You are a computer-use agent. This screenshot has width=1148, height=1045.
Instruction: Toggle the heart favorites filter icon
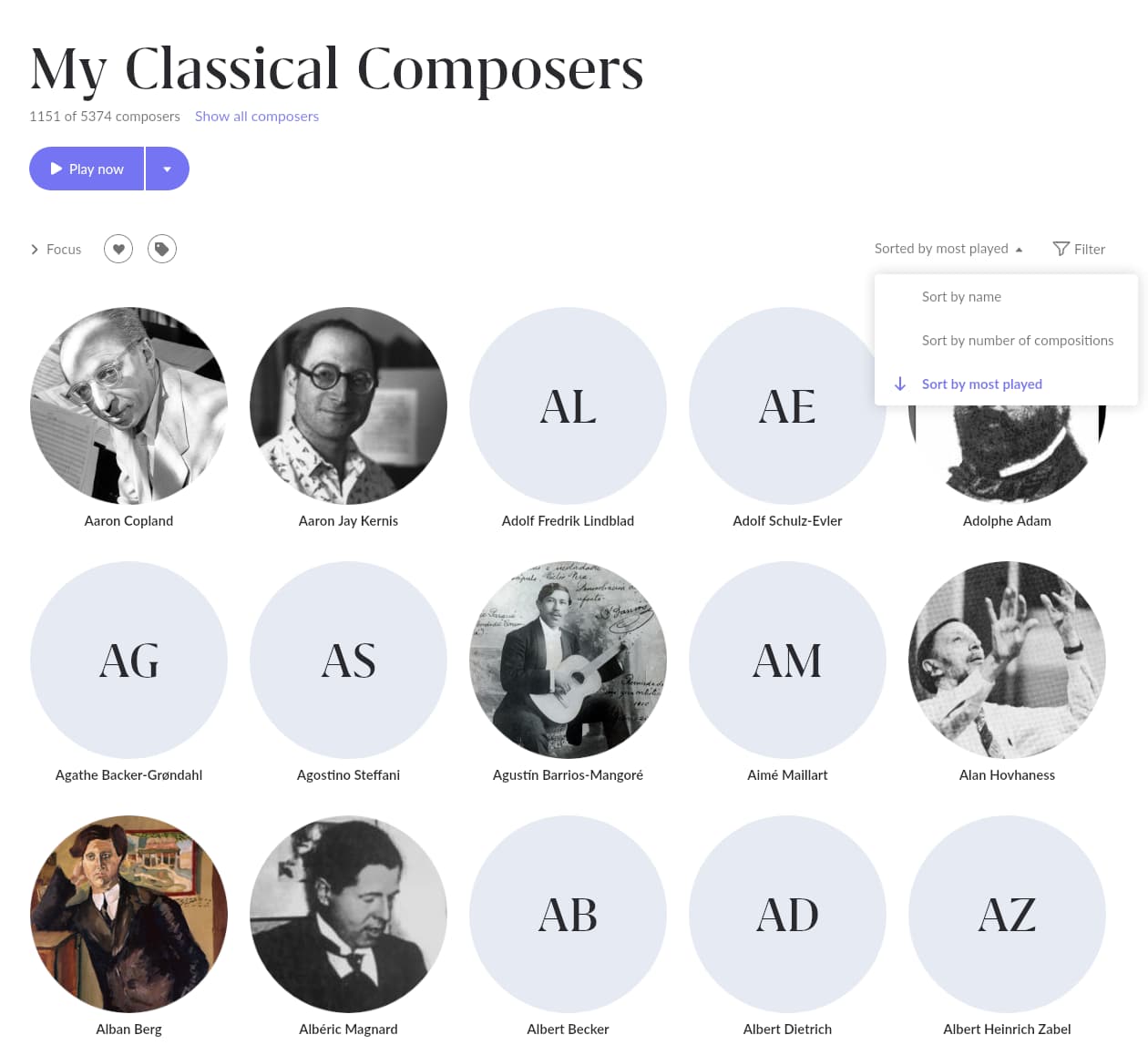(x=118, y=249)
